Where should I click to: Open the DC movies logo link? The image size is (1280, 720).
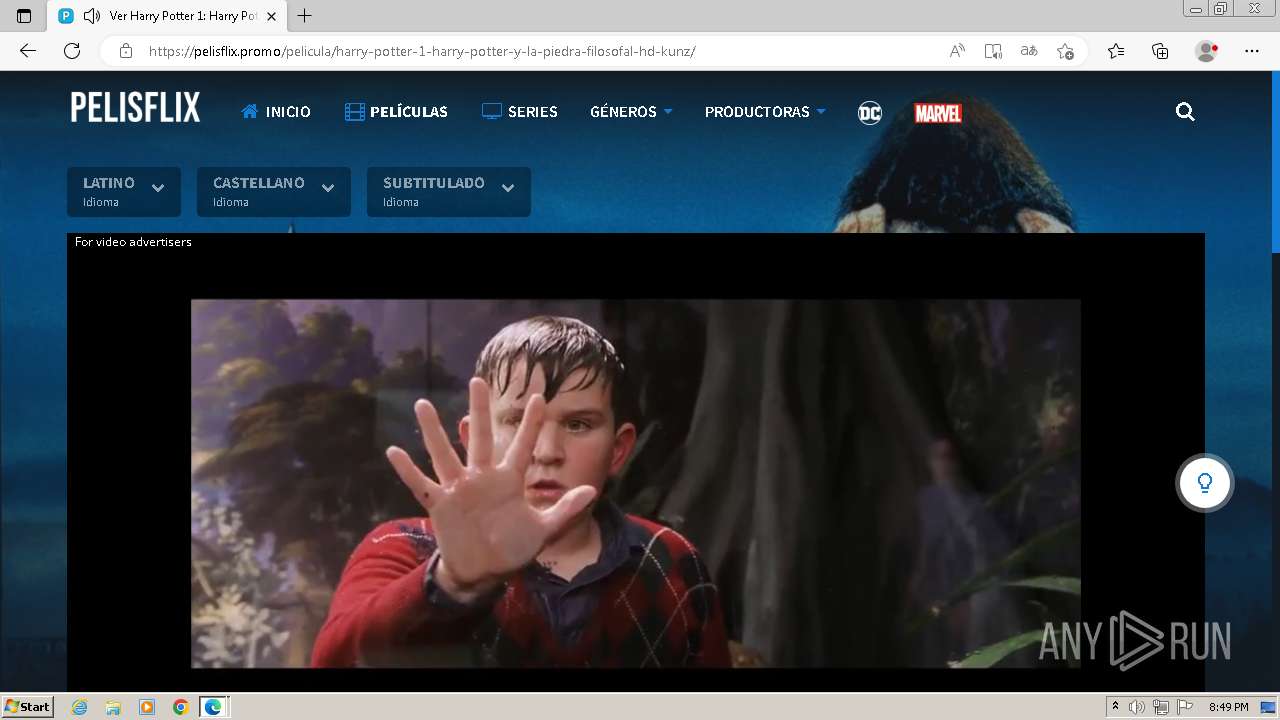(870, 113)
